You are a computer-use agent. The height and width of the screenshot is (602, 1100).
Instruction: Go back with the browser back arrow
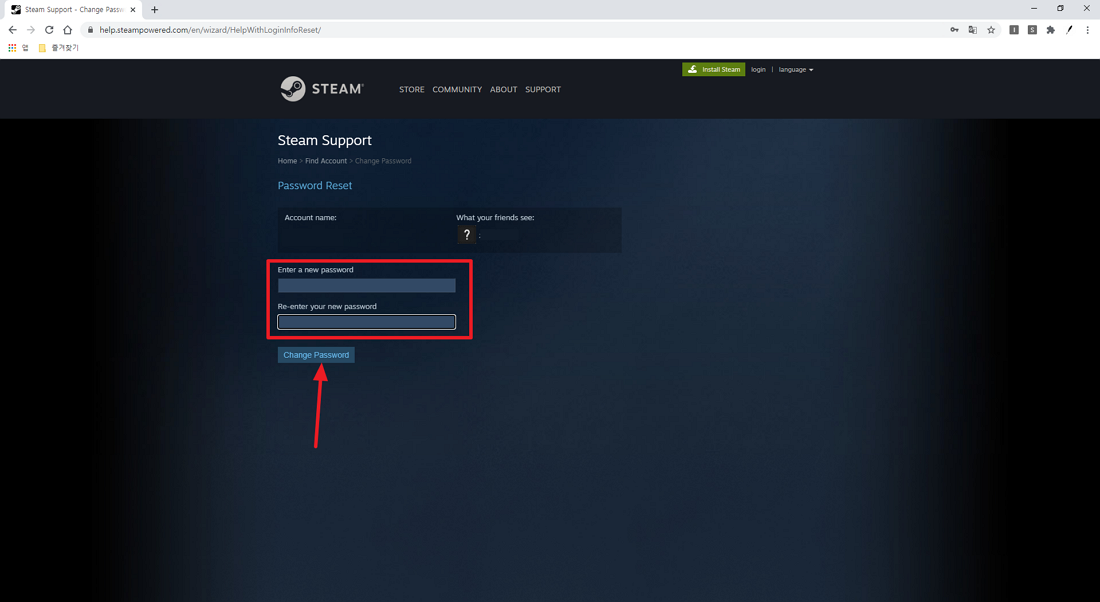tap(13, 29)
